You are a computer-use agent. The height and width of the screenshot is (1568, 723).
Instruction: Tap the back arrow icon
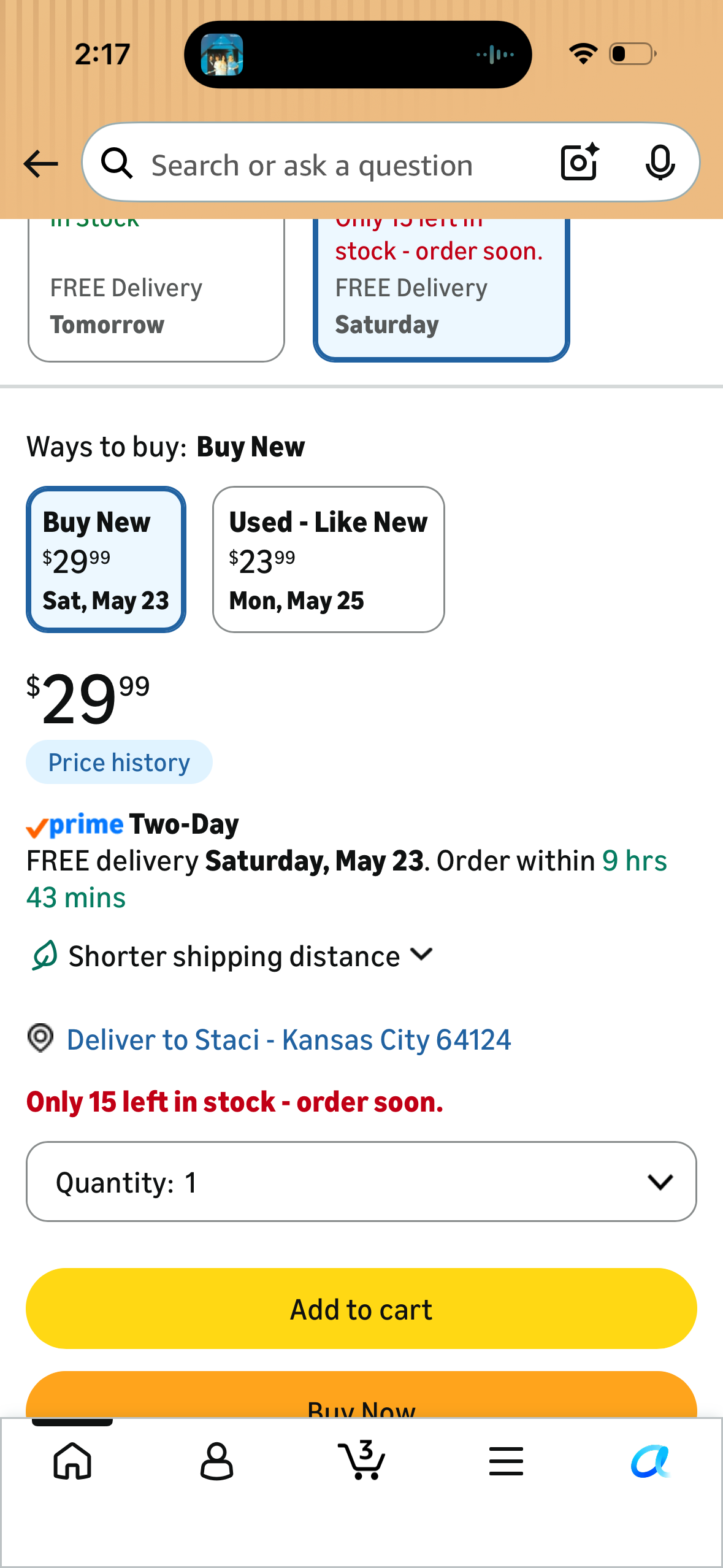(x=40, y=164)
